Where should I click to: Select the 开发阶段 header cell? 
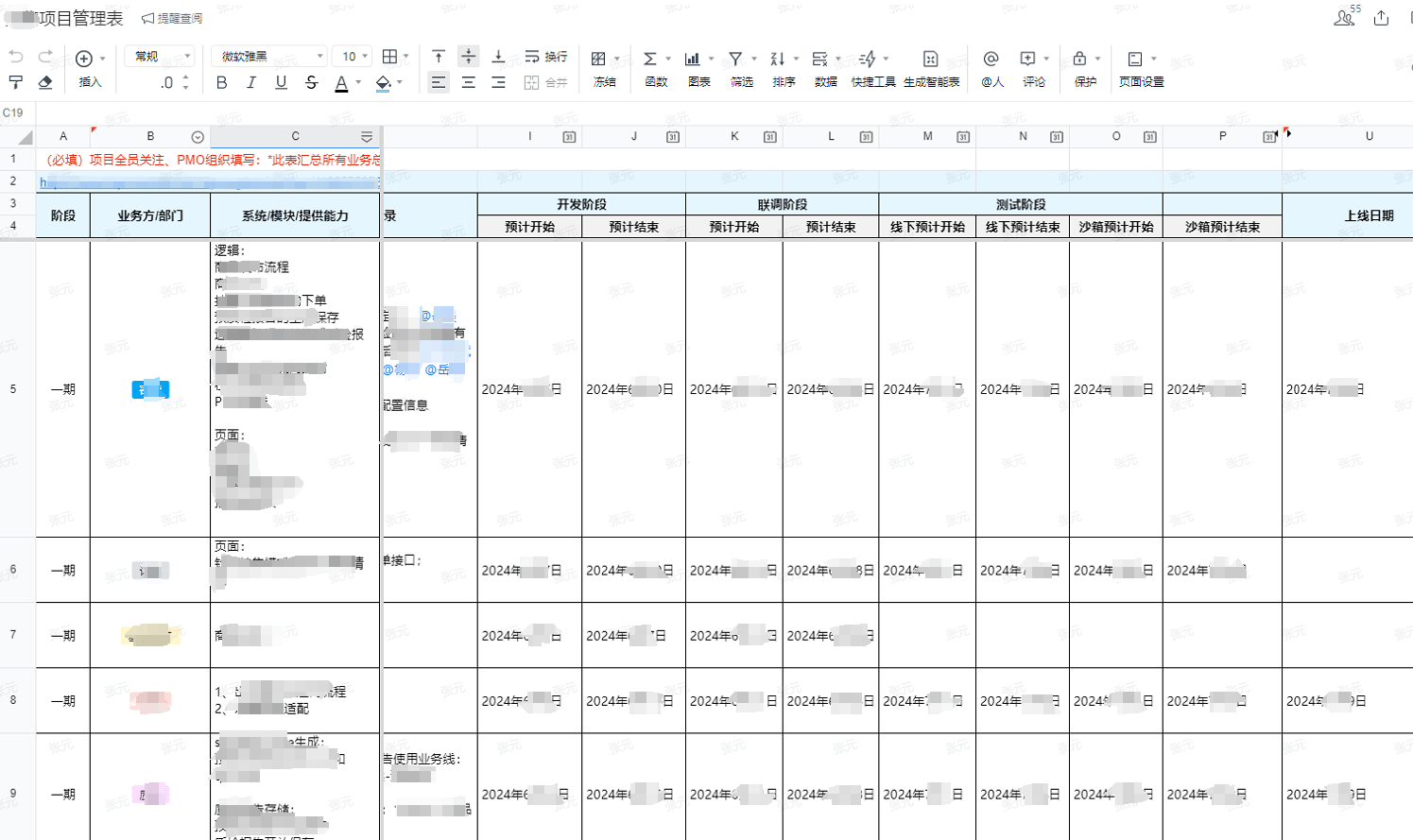tap(581, 204)
